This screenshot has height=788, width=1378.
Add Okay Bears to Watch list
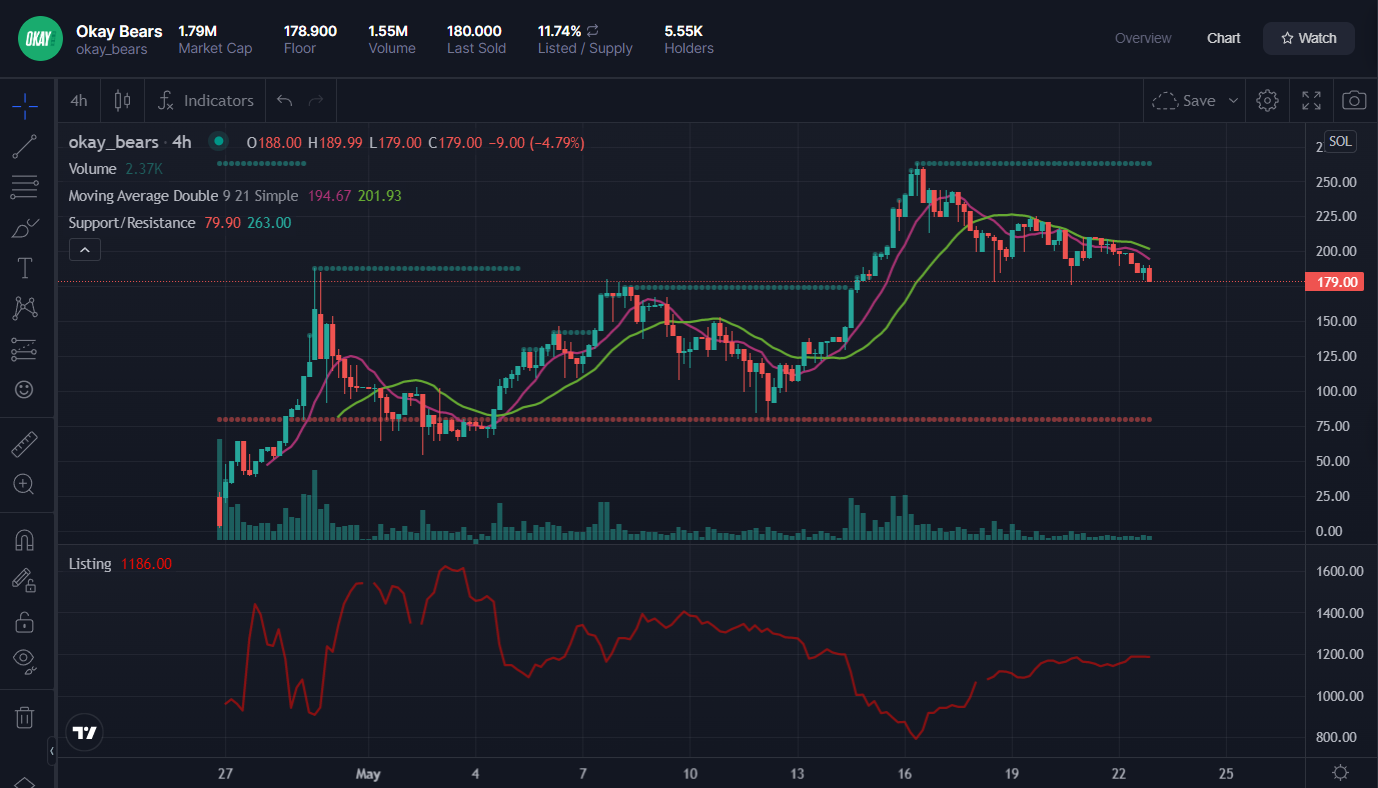click(1309, 38)
